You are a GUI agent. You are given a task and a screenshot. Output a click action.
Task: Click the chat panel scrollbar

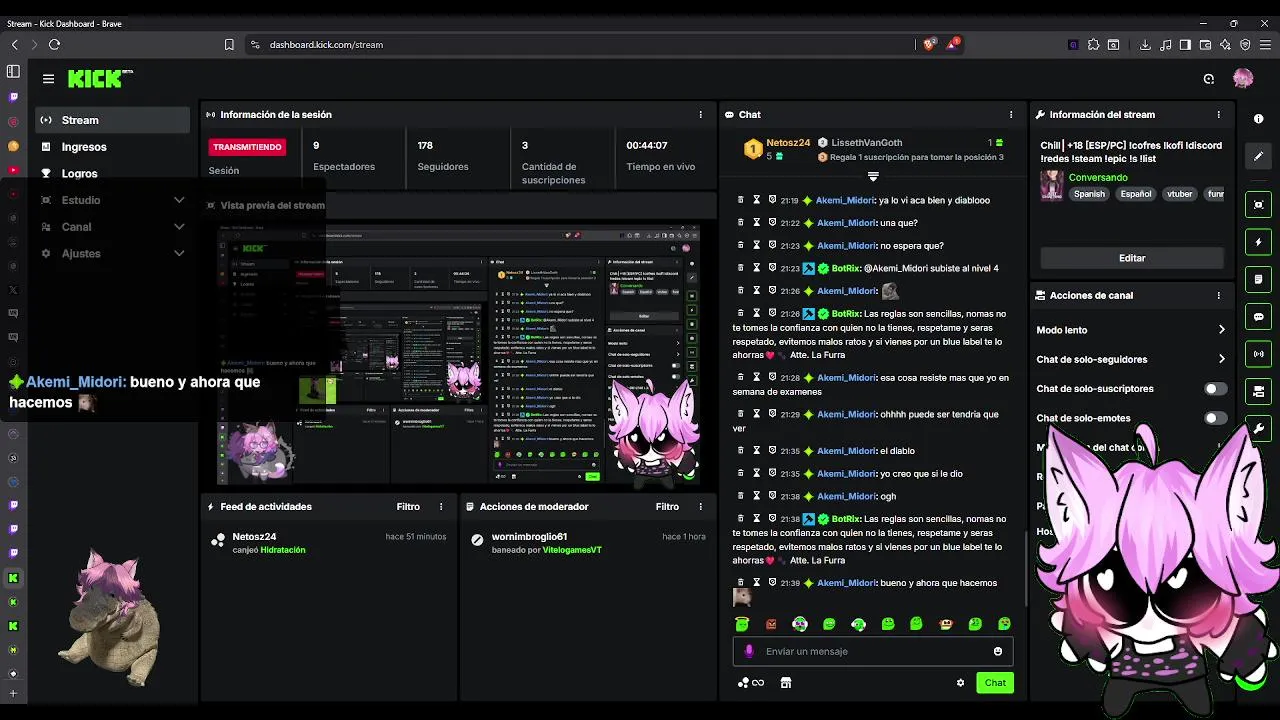1025,566
